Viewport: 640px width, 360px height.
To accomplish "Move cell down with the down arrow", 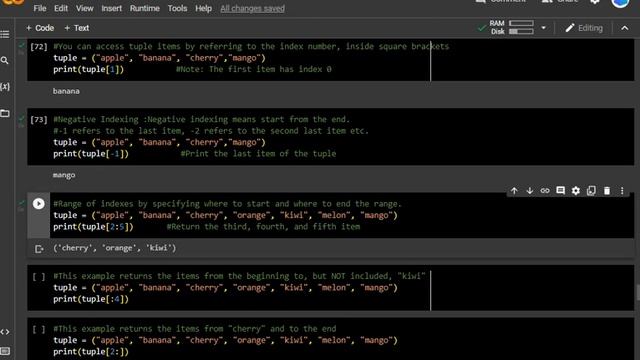I will [x=530, y=191].
